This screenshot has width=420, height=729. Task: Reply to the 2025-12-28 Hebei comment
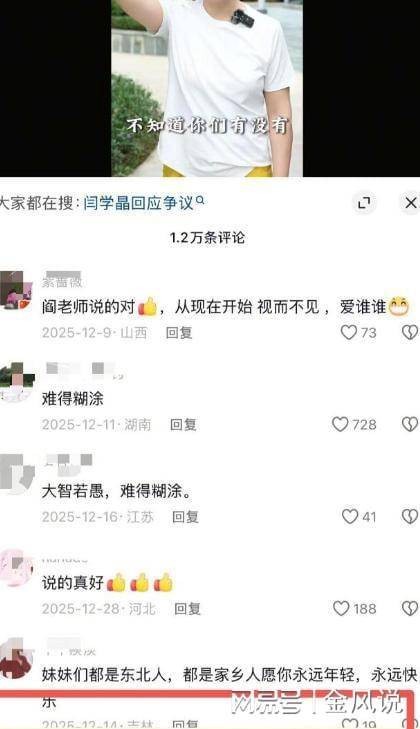(x=187, y=609)
